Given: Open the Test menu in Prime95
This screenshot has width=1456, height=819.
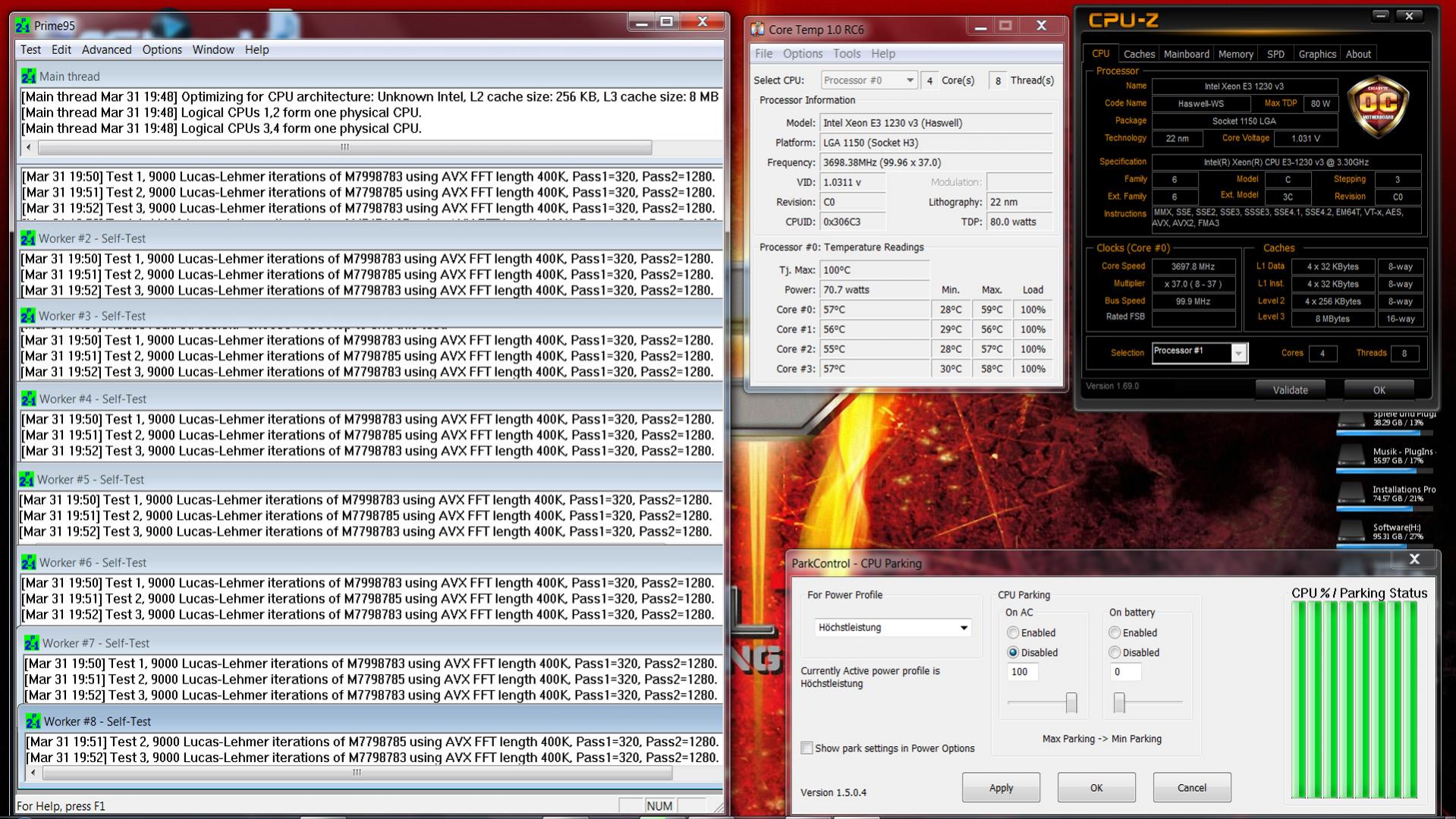Looking at the screenshot, I should coord(30,50).
